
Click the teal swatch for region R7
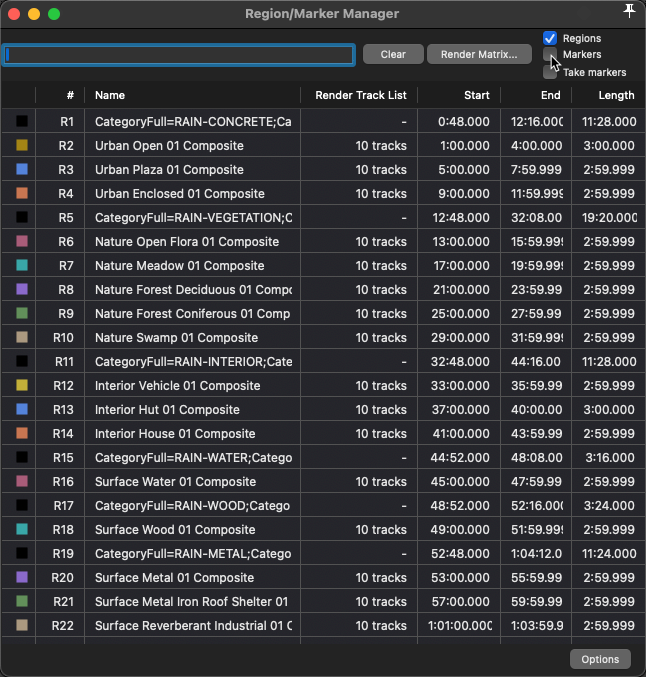22,266
